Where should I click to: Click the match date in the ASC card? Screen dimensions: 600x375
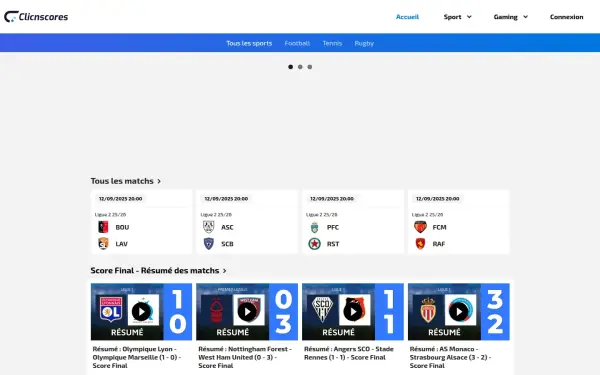[x=226, y=199]
